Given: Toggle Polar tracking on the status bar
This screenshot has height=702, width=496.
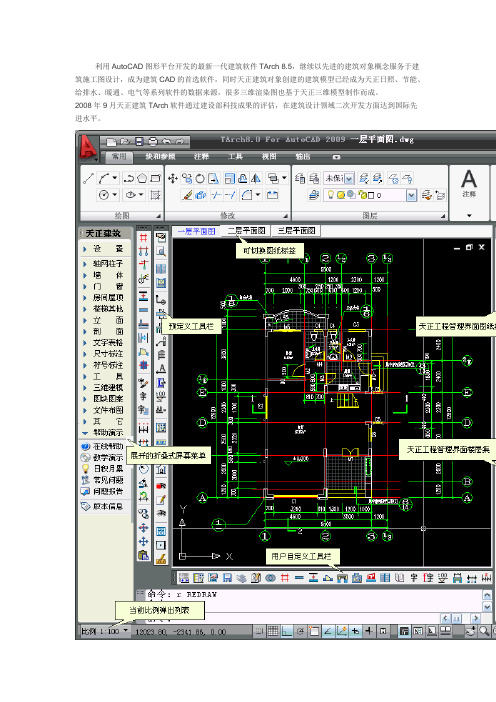Looking at the screenshot, I should click(300, 632).
